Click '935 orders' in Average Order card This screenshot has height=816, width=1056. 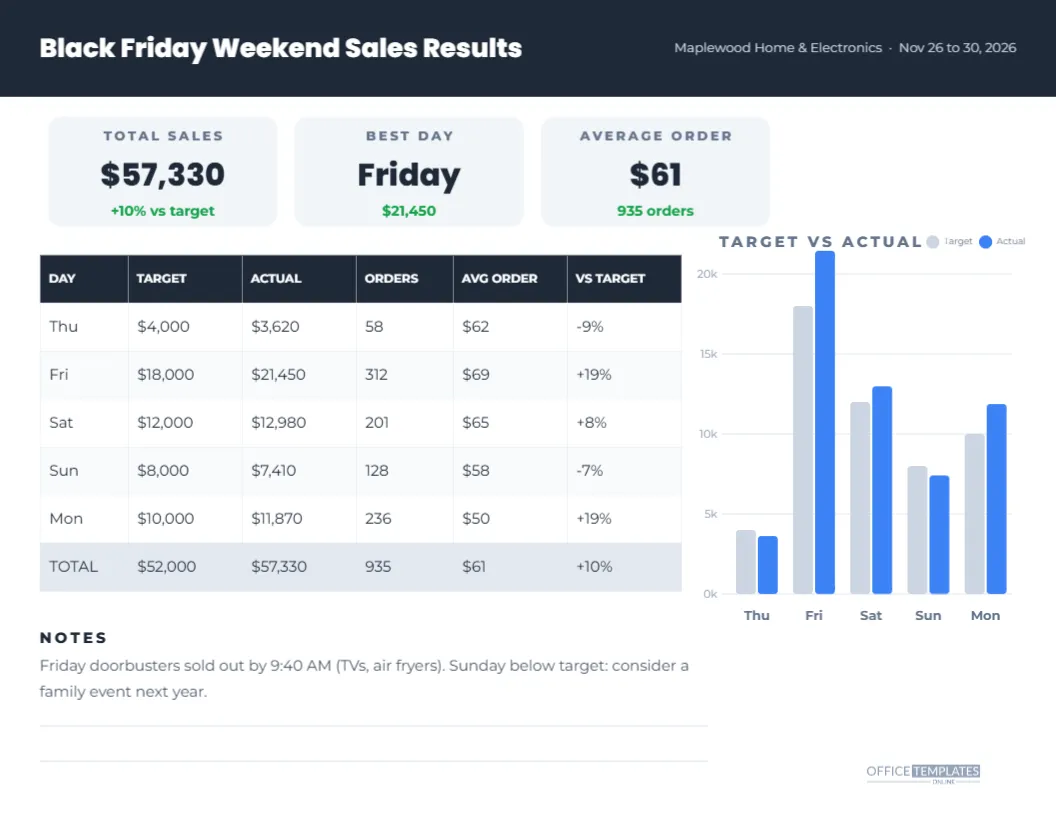pyautogui.click(x=655, y=211)
